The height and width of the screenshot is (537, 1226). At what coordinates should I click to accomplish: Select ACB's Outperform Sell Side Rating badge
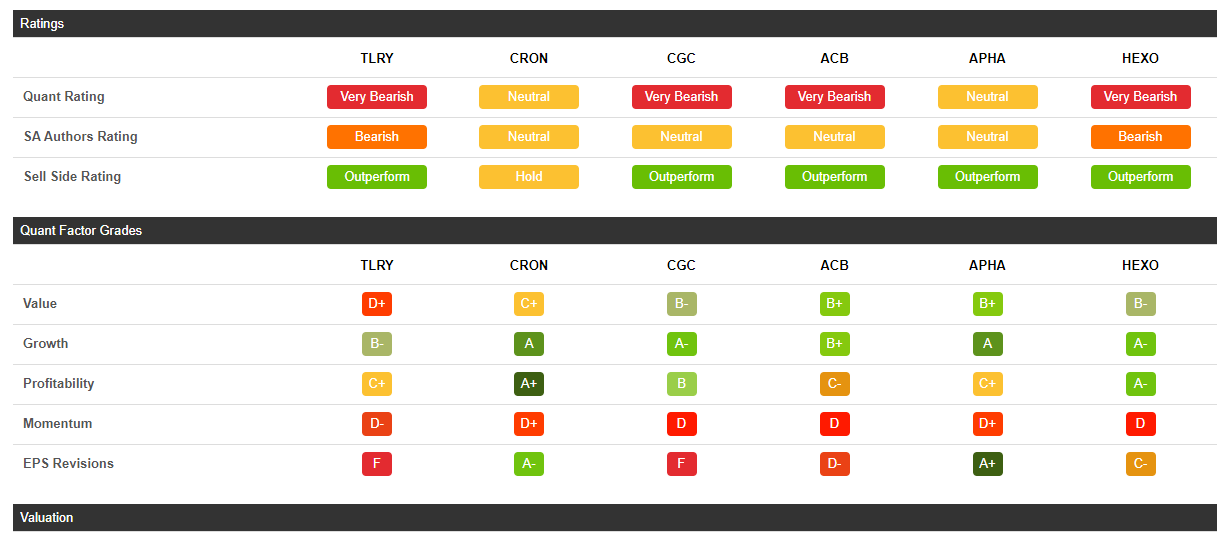point(834,177)
